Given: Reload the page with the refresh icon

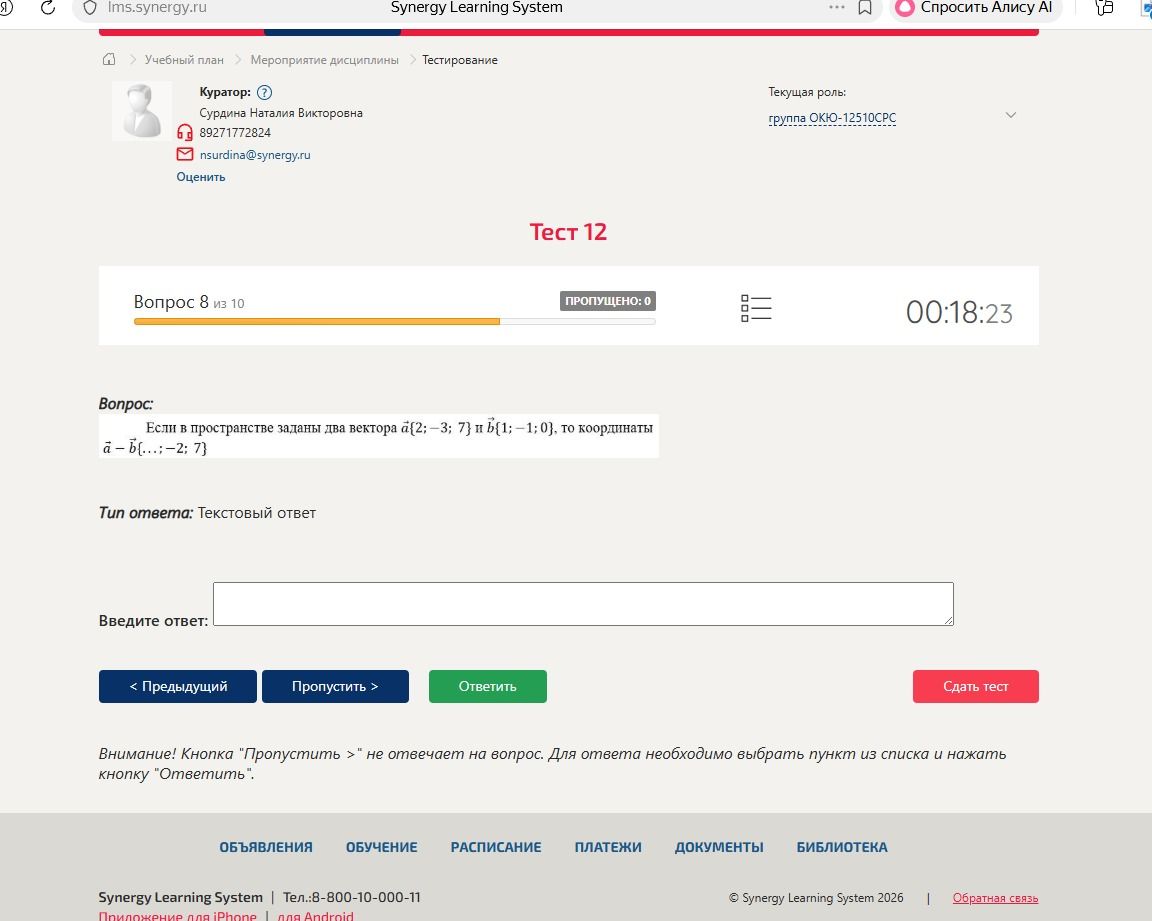Looking at the screenshot, I should pyautogui.click(x=48, y=8).
